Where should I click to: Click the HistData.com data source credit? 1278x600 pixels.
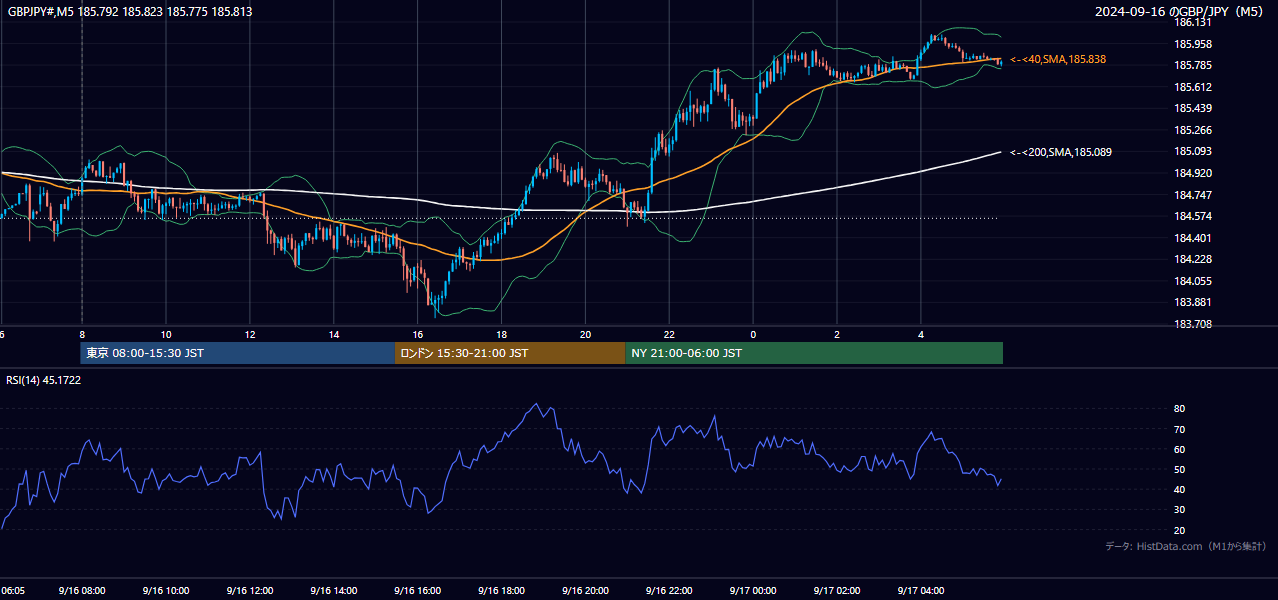1186,546
